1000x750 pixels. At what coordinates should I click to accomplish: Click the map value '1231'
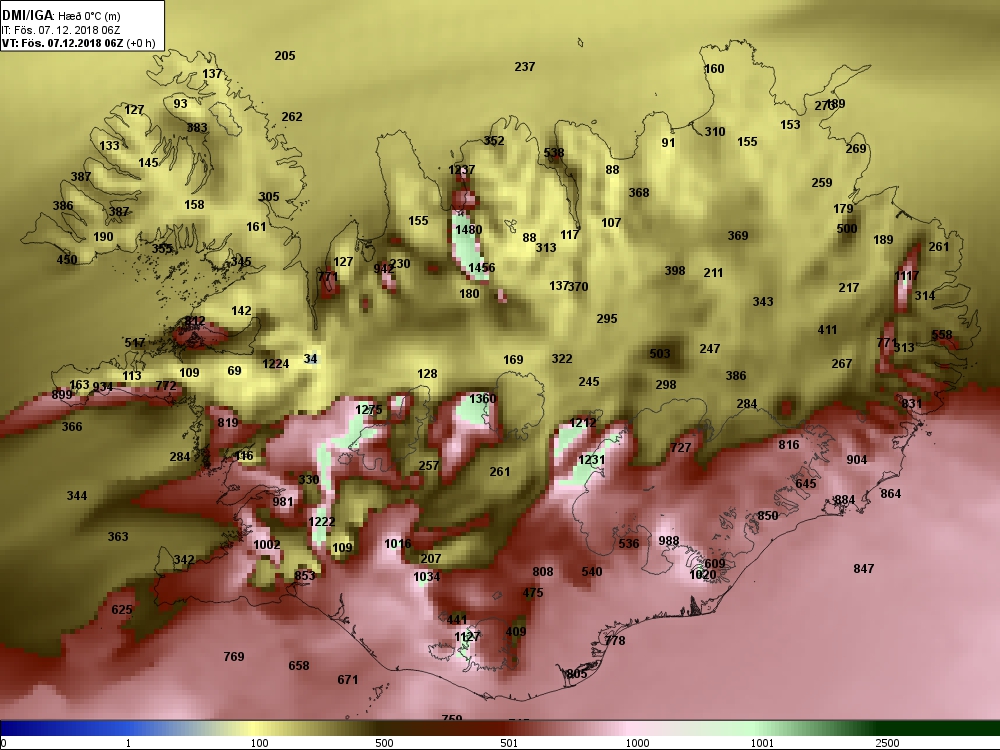[x=591, y=460]
